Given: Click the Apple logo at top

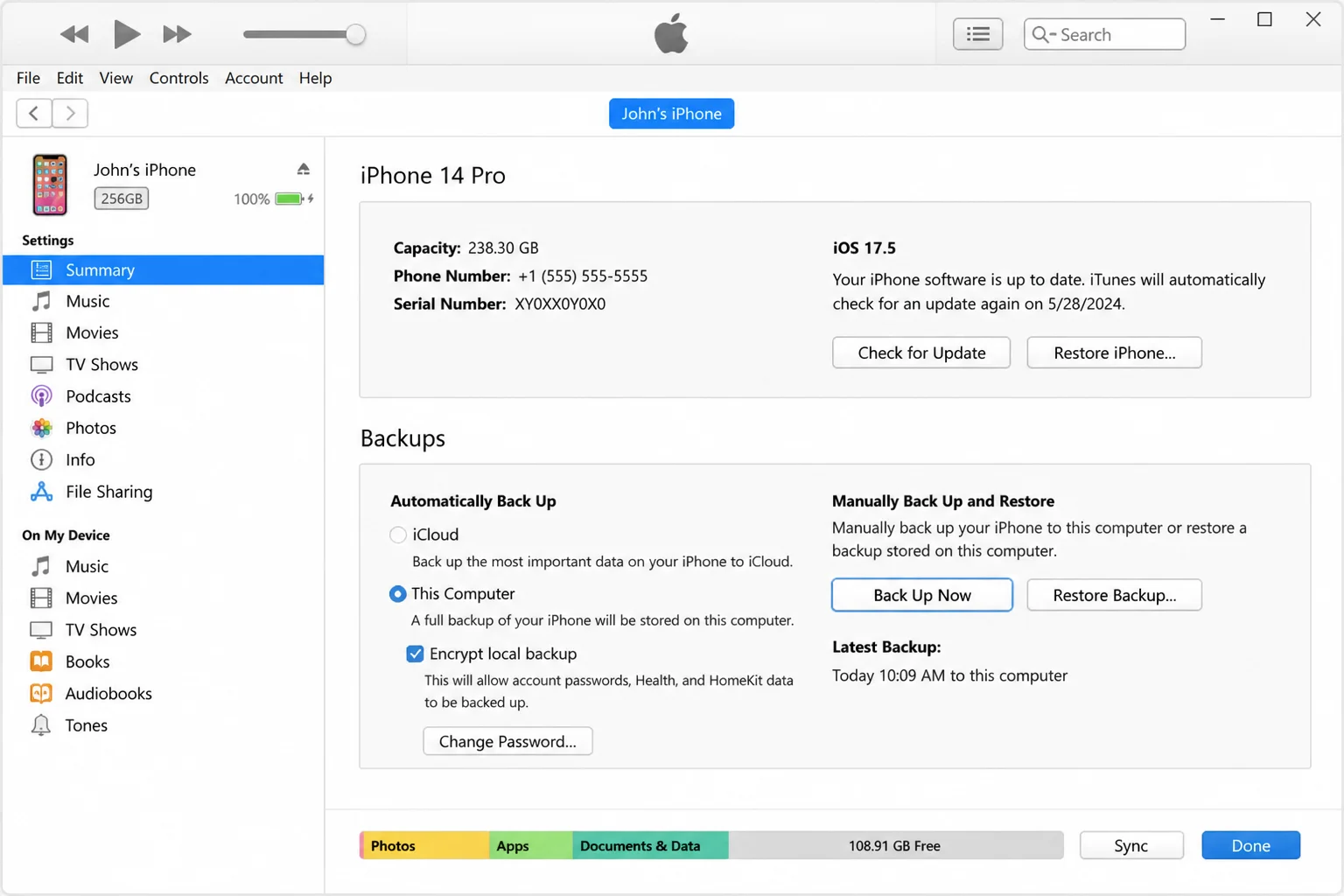Looking at the screenshot, I should 671,35.
